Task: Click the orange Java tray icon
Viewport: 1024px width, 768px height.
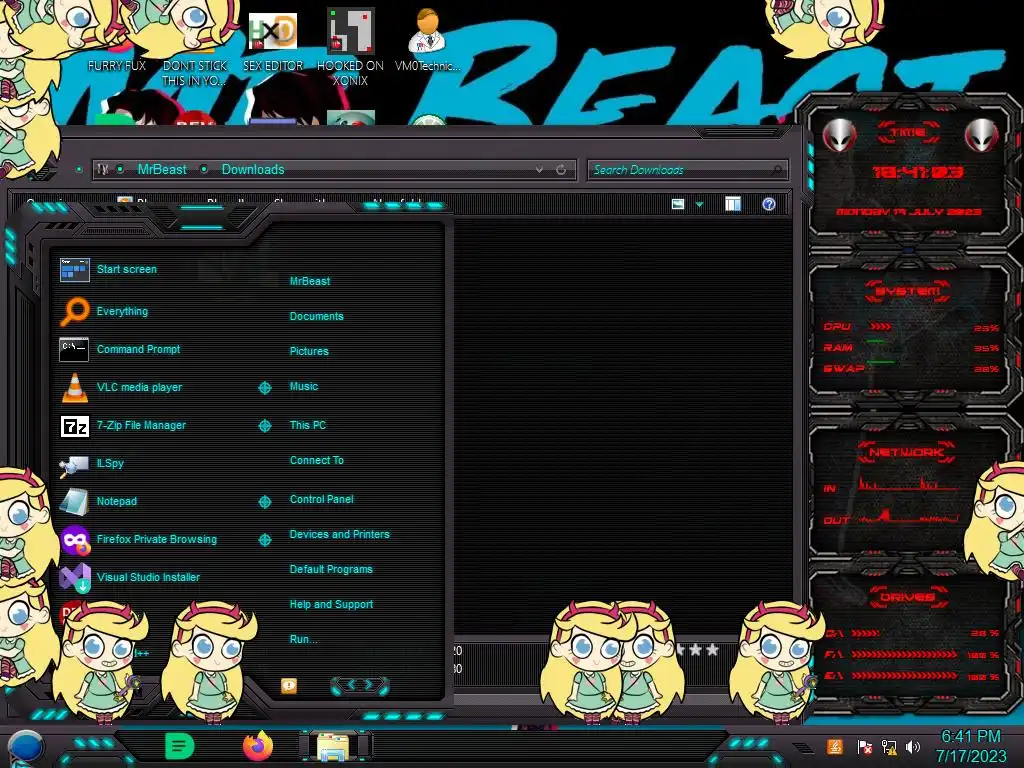Action: (835, 746)
